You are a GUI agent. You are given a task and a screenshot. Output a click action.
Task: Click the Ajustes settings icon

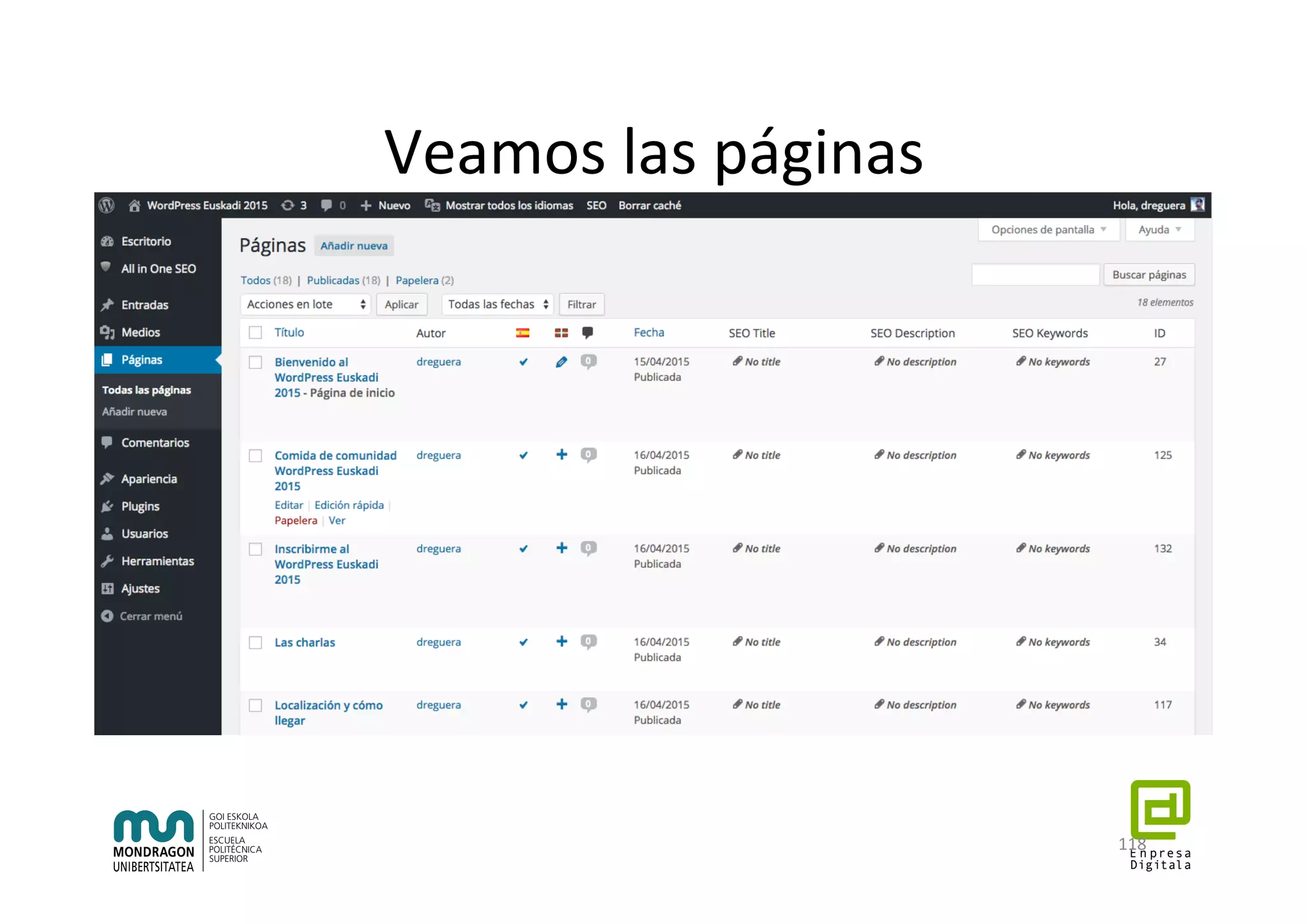(107, 589)
